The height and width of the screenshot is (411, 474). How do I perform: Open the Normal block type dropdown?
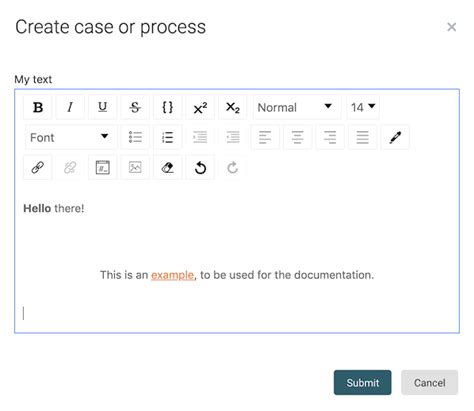[297, 107]
